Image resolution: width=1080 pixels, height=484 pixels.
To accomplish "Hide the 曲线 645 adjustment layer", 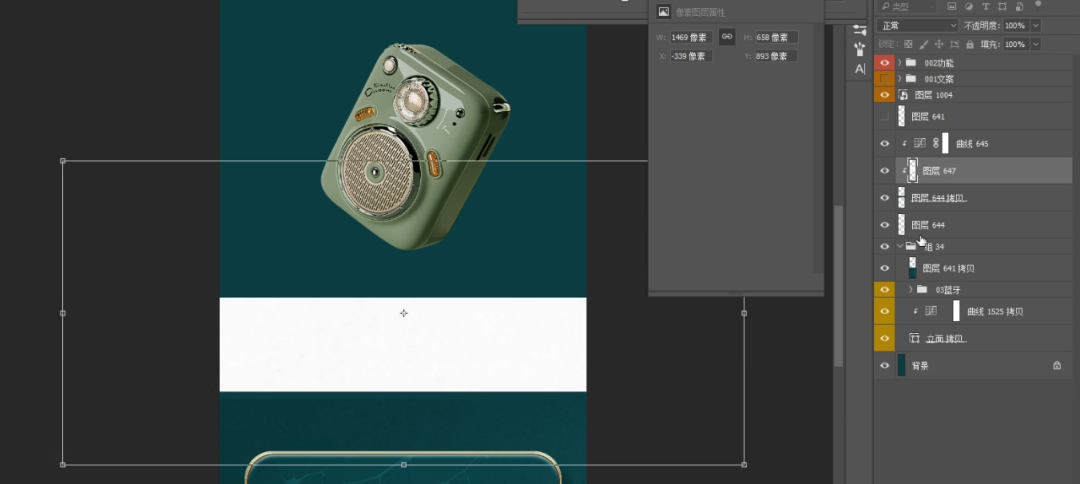I will tap(884, 143).
